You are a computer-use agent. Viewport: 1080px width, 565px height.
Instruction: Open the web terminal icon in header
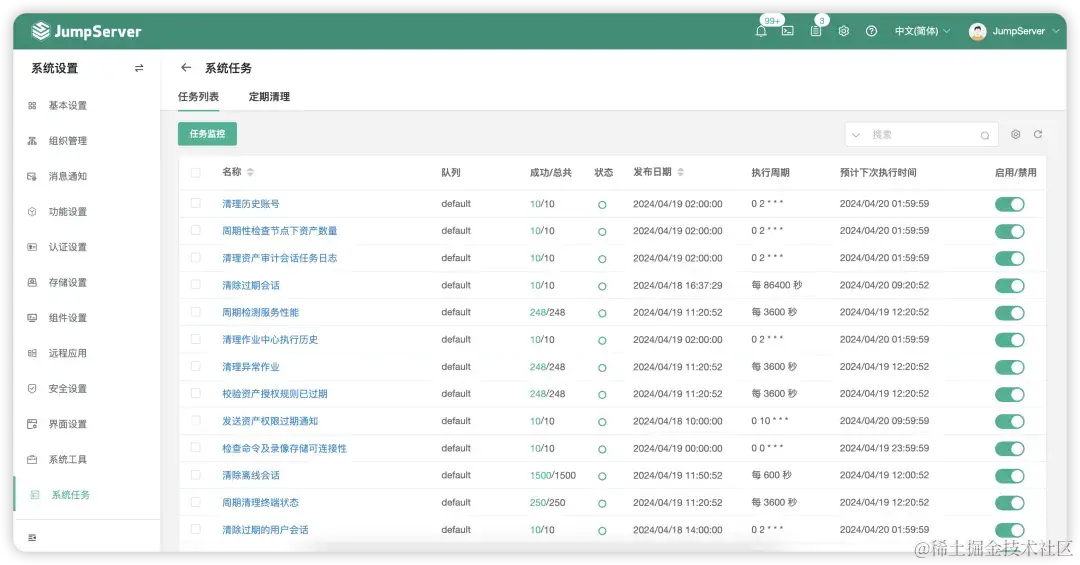787,31
